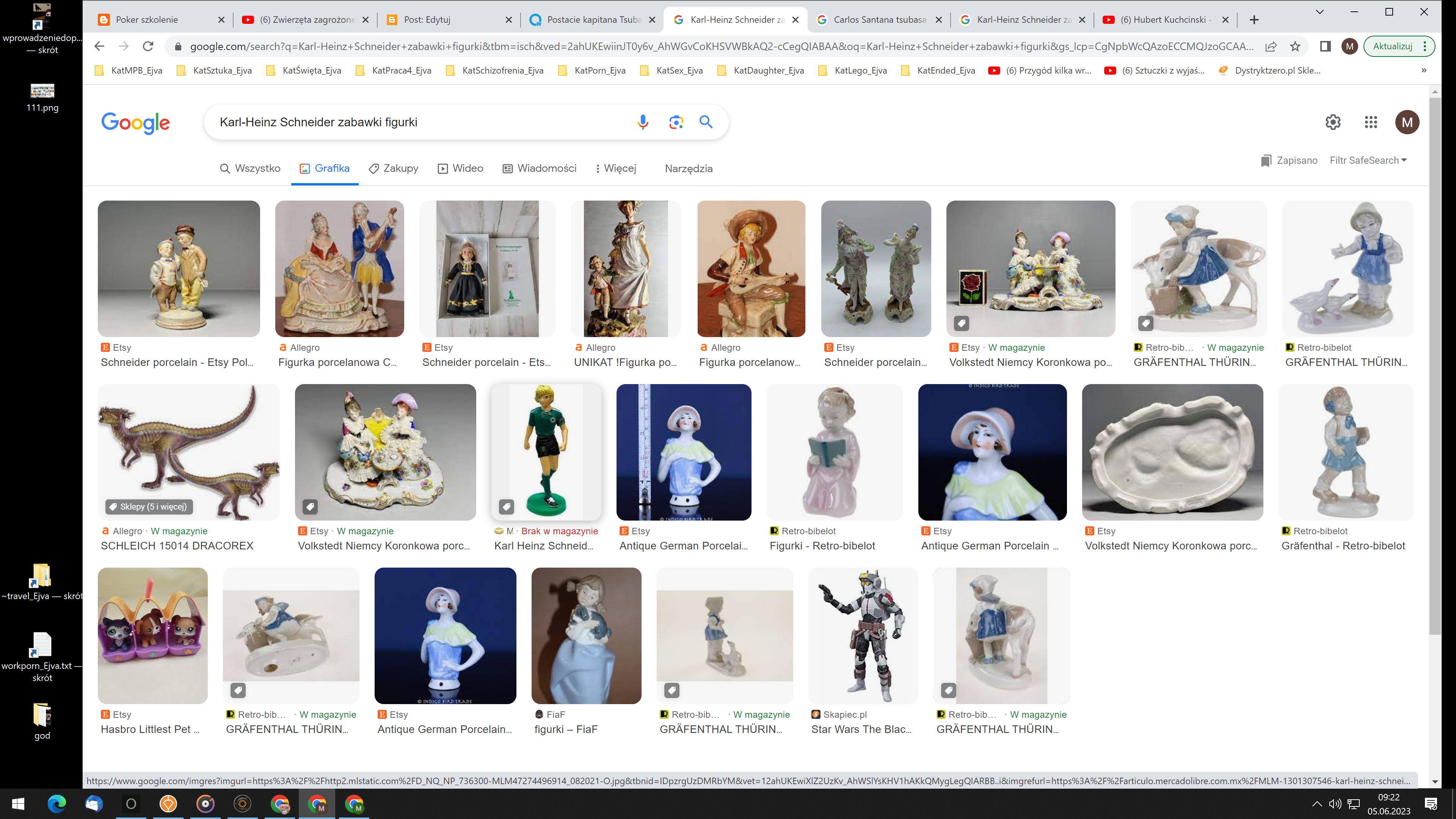This screenshot has width=1456, height=819.
Task: Click the Narzędzia tools button
Action: 689,168
